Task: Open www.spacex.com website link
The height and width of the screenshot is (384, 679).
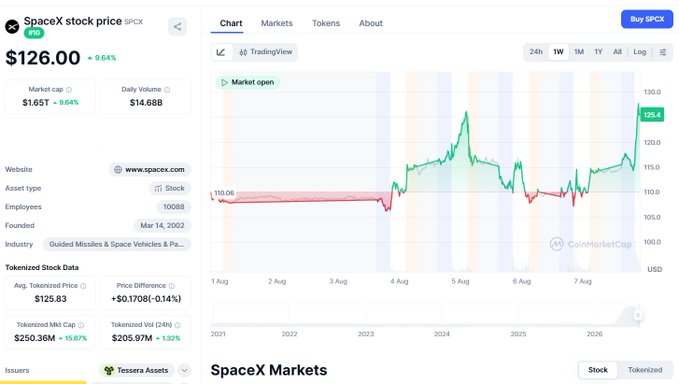Action: click(150, 170)
